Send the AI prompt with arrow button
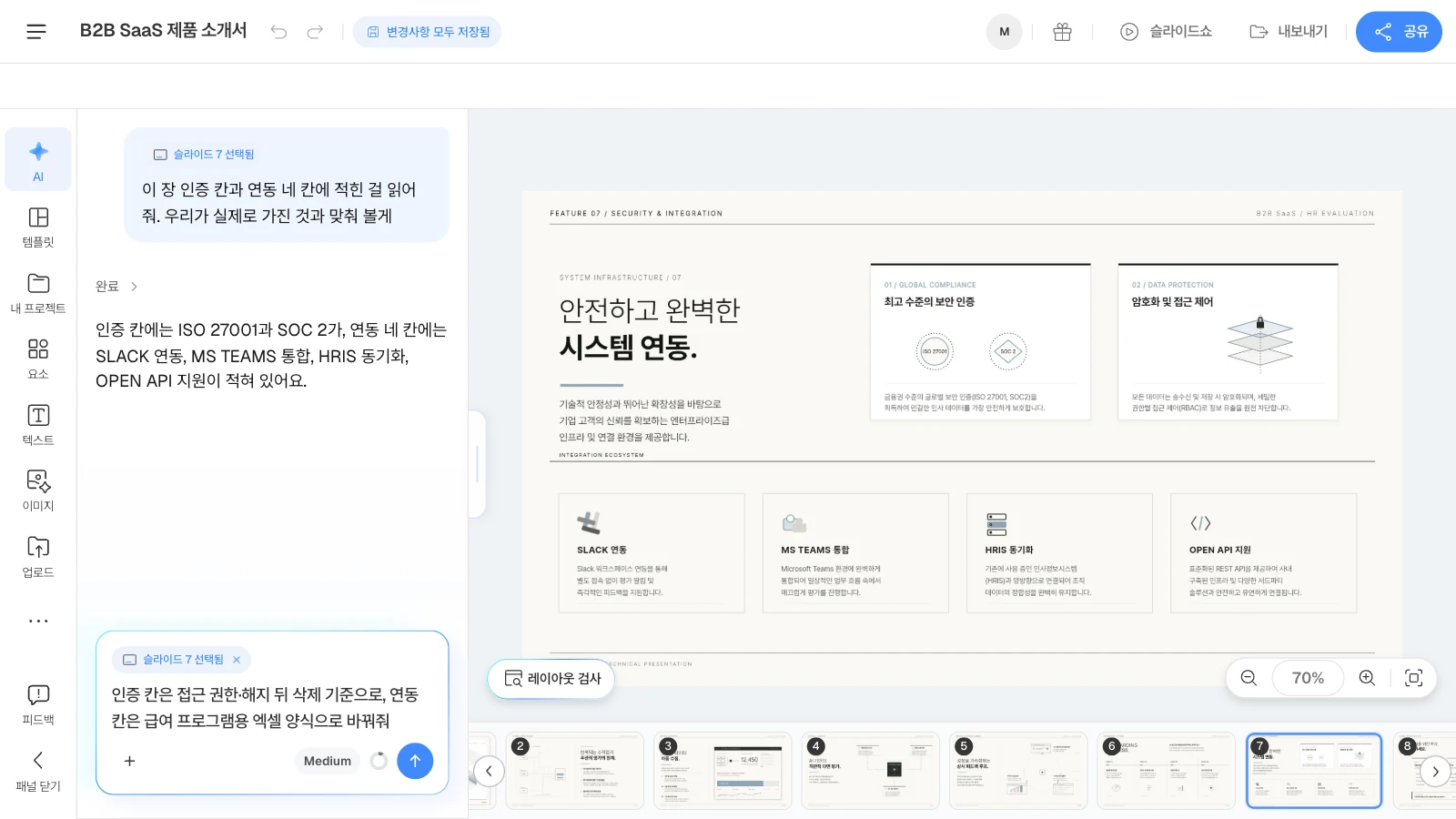The height and width of the screenshot is (819, 1456). point(415,761)
